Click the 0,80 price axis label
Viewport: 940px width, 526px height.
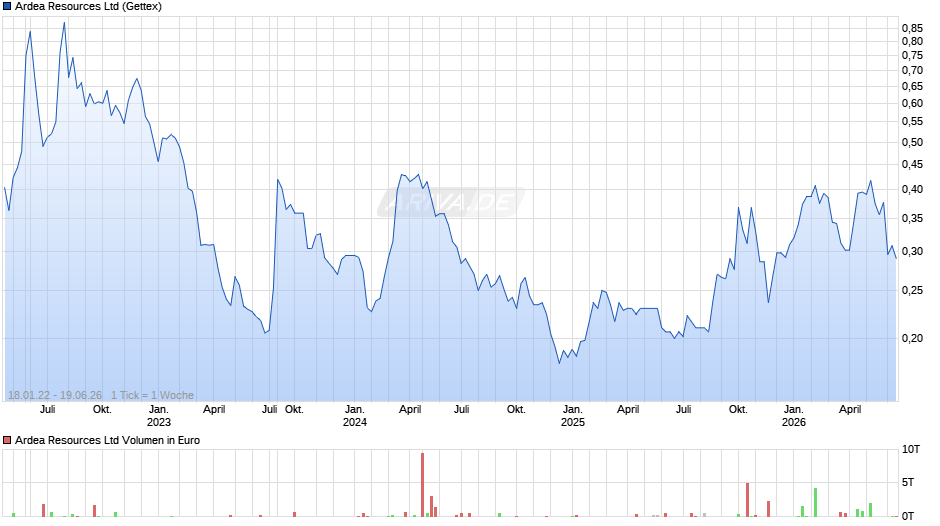(912, 41)
